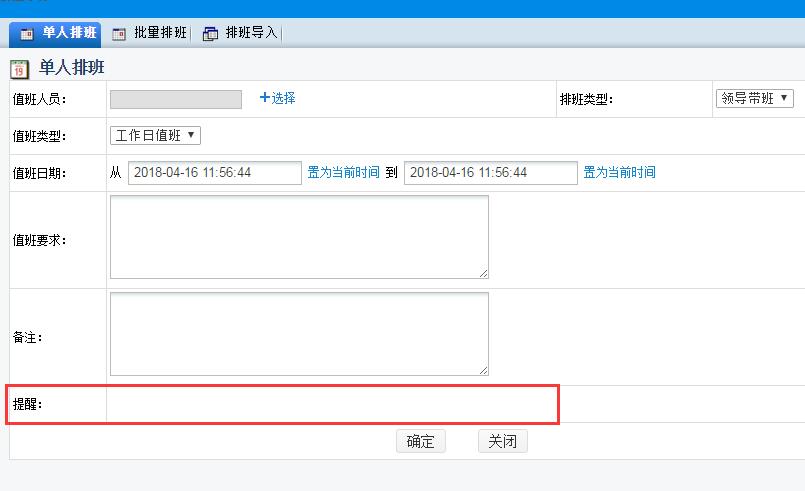
Task: Click the start date field after 从
Action: point(215,173)
